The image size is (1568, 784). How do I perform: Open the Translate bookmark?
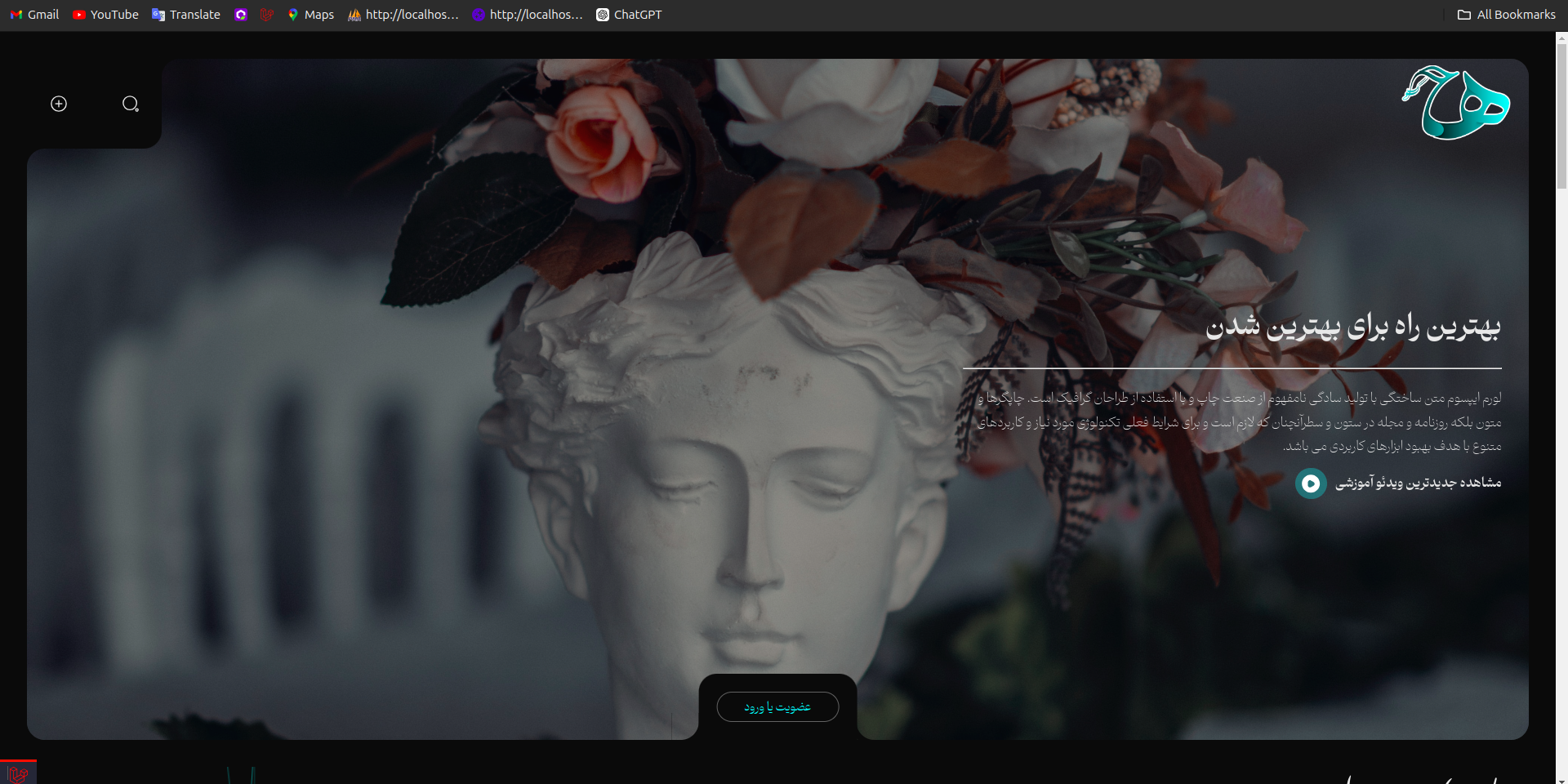pyautogui.click(x=186, y=15)
